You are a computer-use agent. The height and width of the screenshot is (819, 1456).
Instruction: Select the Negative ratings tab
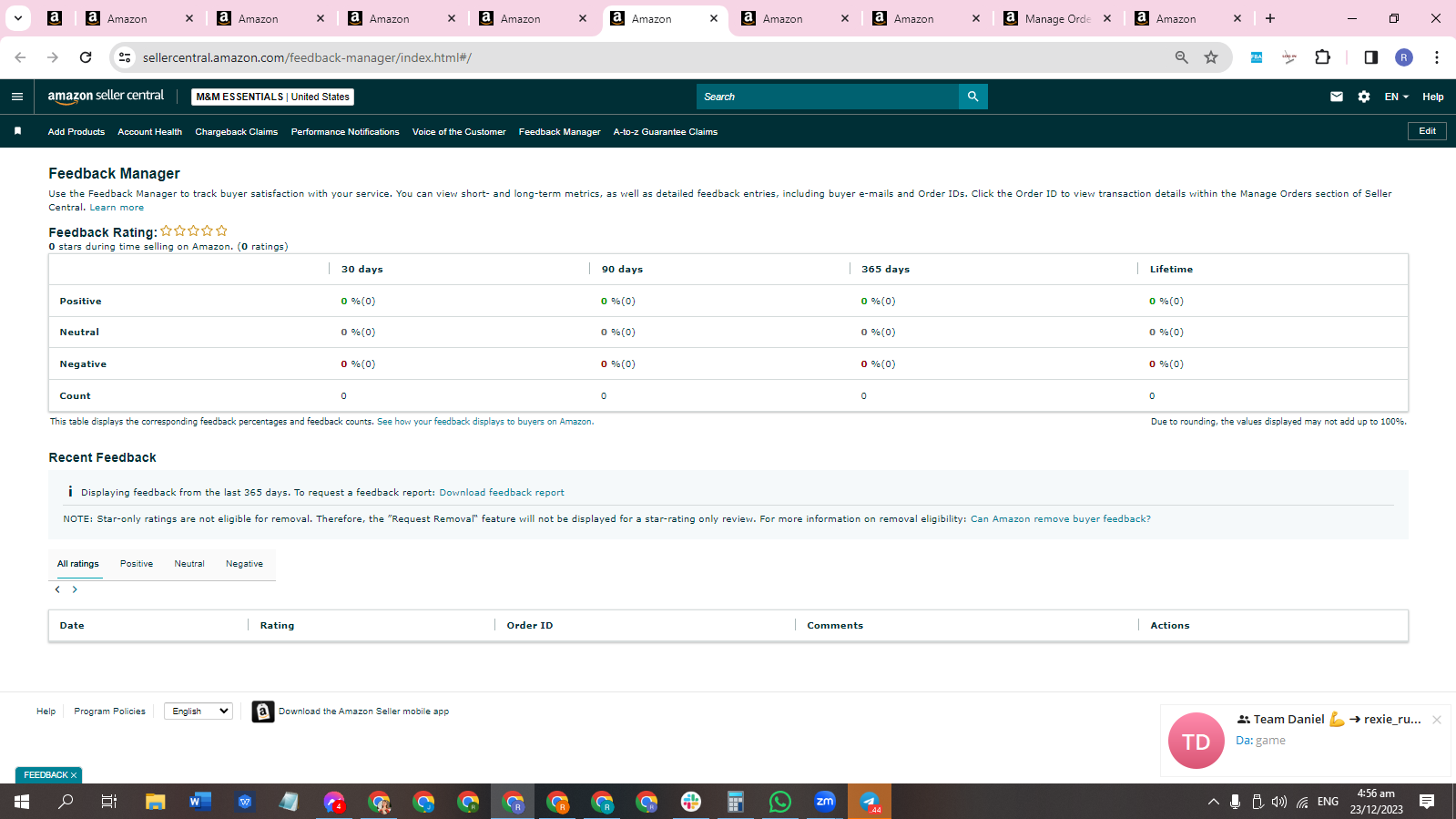244,564
